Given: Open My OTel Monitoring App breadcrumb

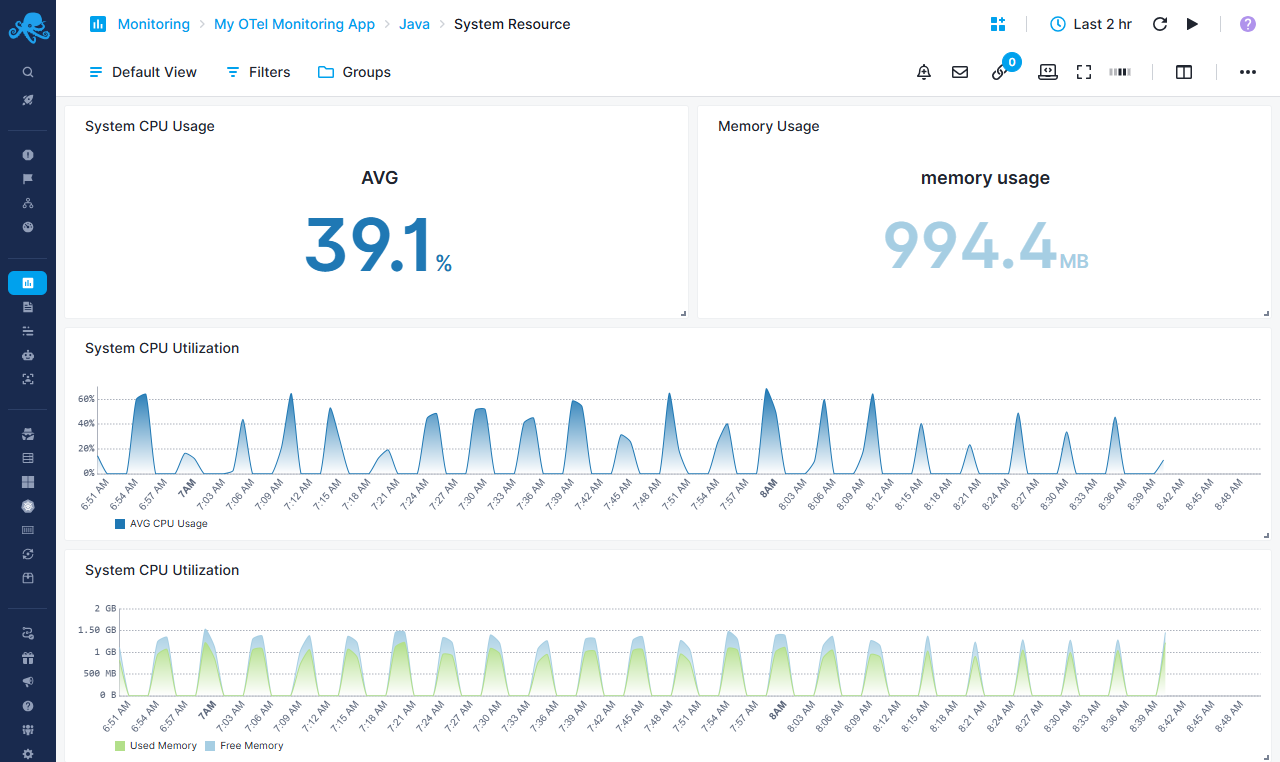Looking at the screenshot, I should point(294,23).
